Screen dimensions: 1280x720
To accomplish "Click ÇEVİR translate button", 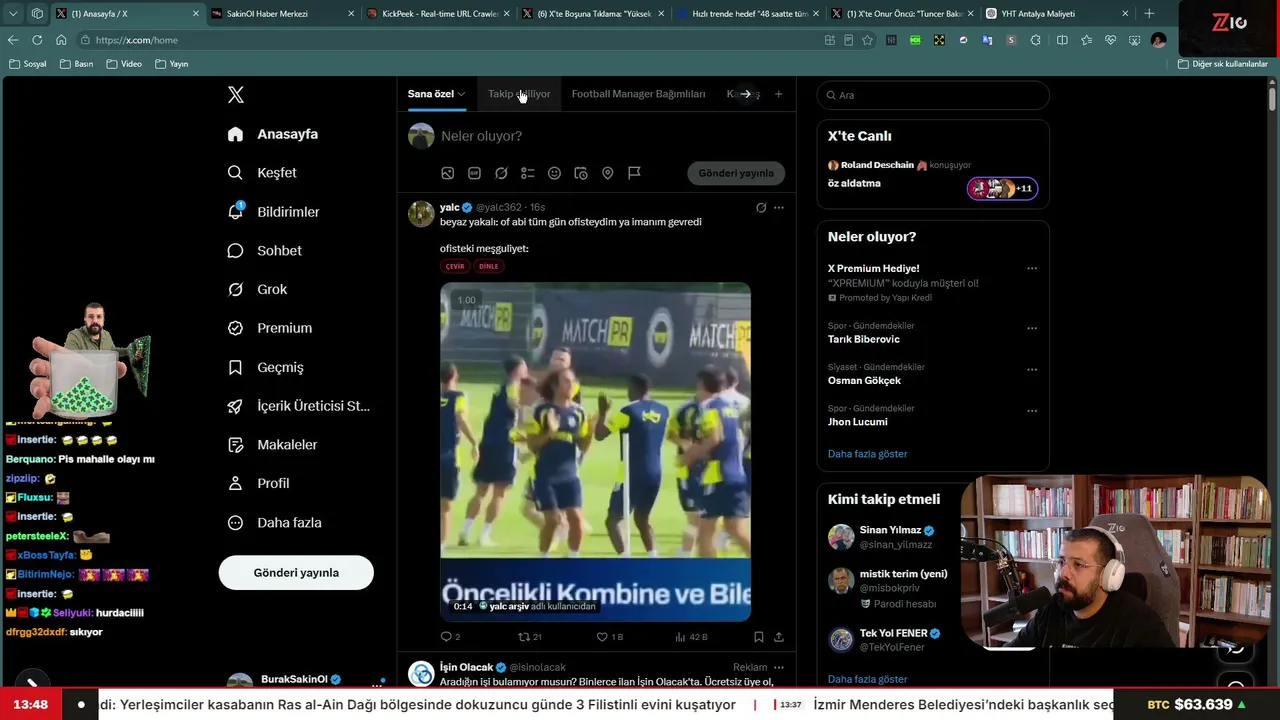I will coord(455,266).
